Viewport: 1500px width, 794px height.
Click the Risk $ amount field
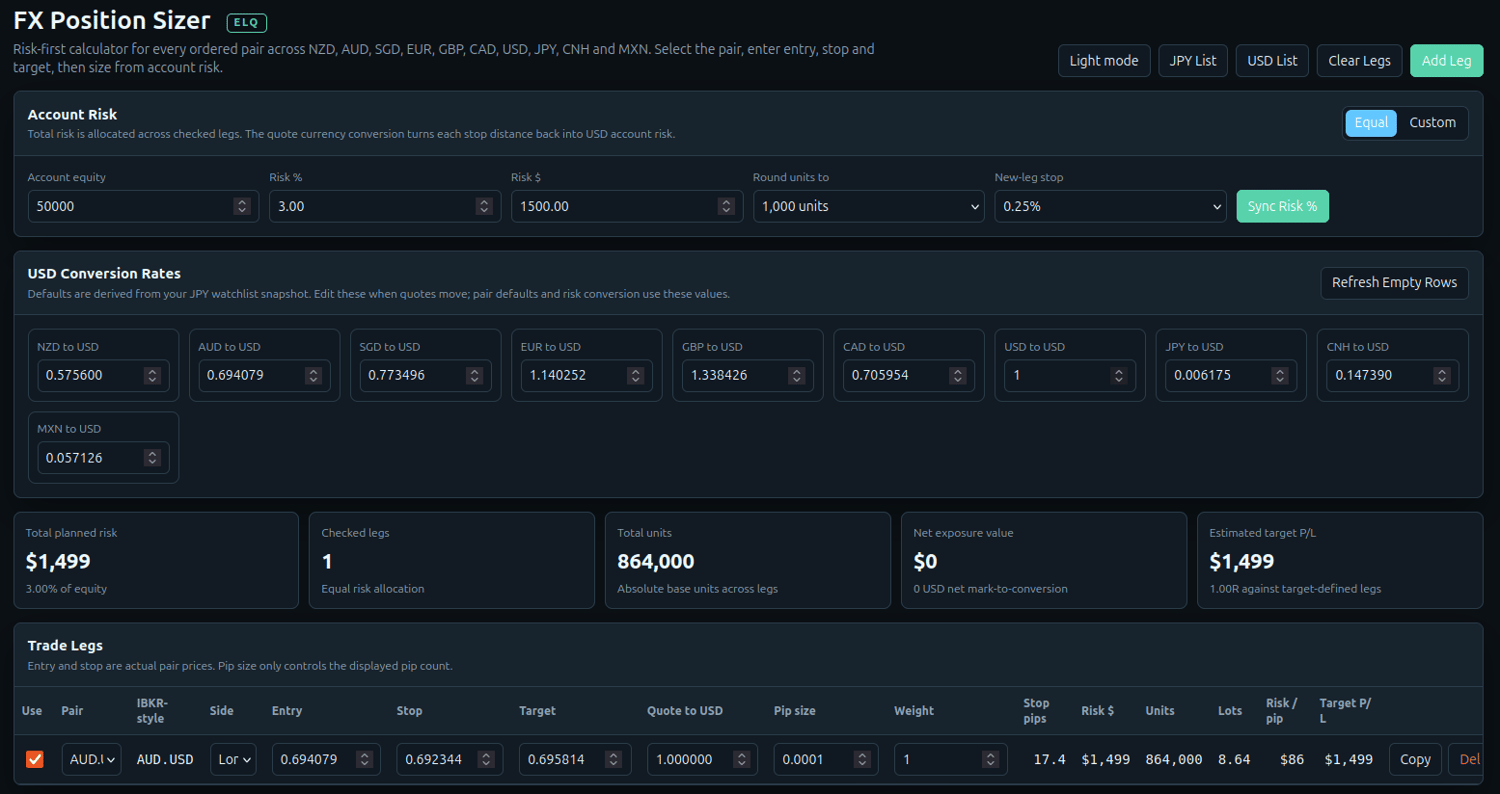click(x=627, y=206)
